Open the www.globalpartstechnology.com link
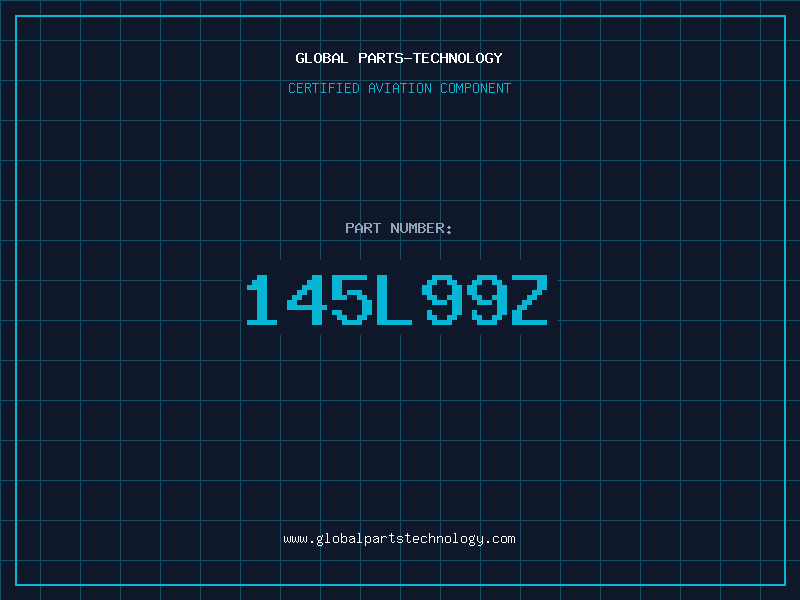 [399, 539]
